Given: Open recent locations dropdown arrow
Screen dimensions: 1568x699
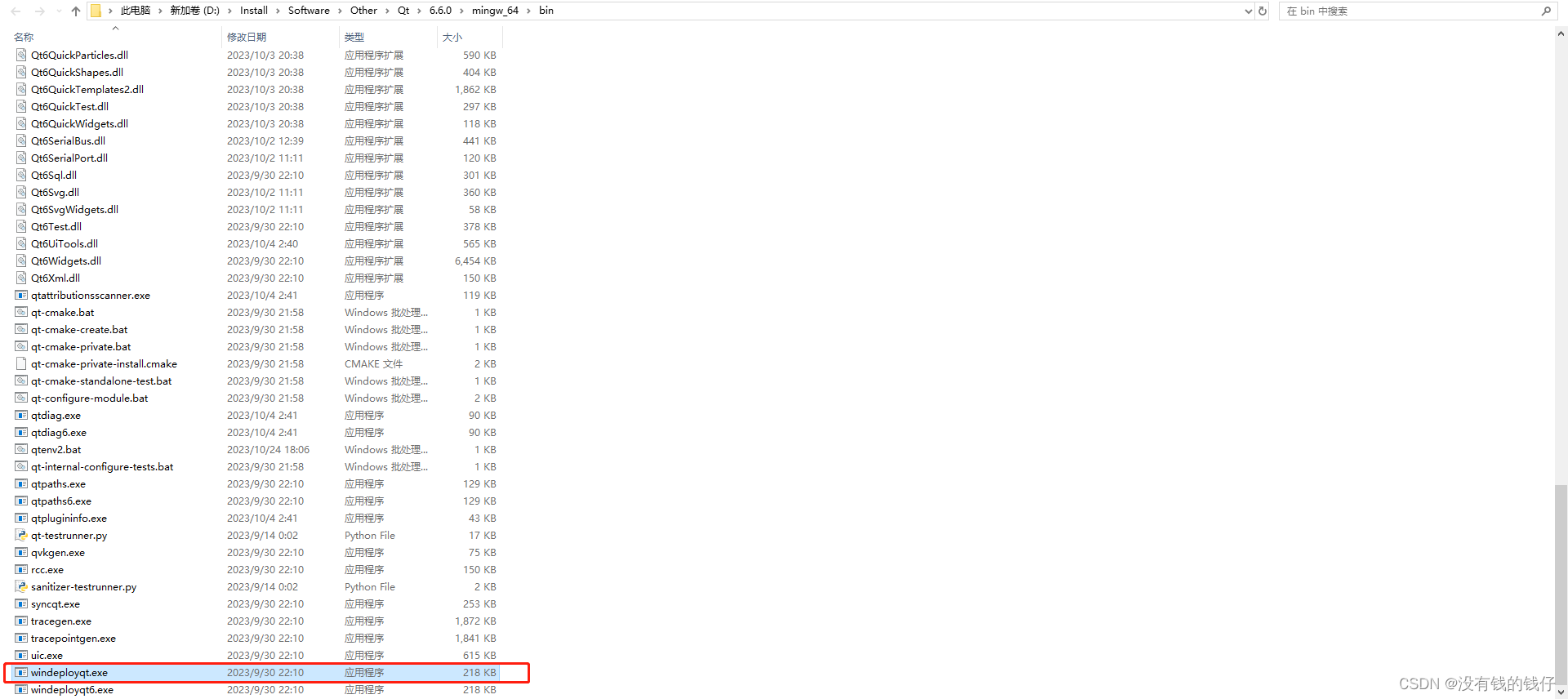Looking at the screenshot, I should click(59, 11).
